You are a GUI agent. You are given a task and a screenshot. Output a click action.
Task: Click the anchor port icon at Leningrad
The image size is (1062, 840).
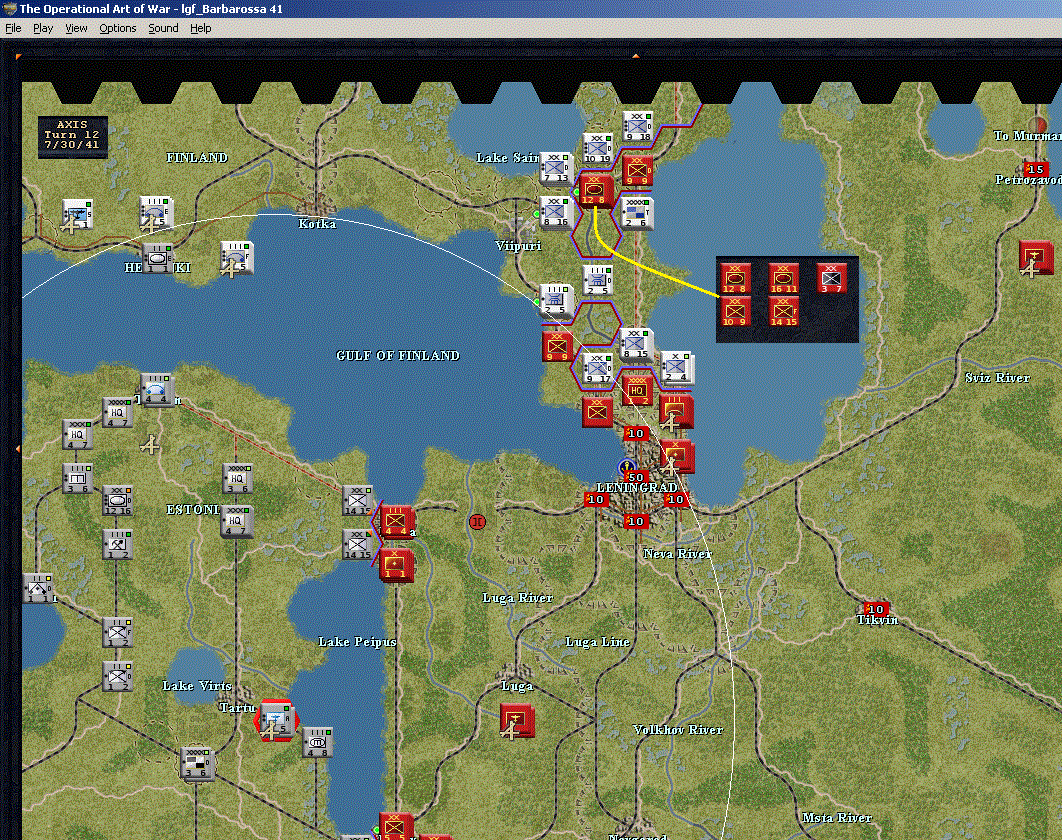(x=626, y=467)
